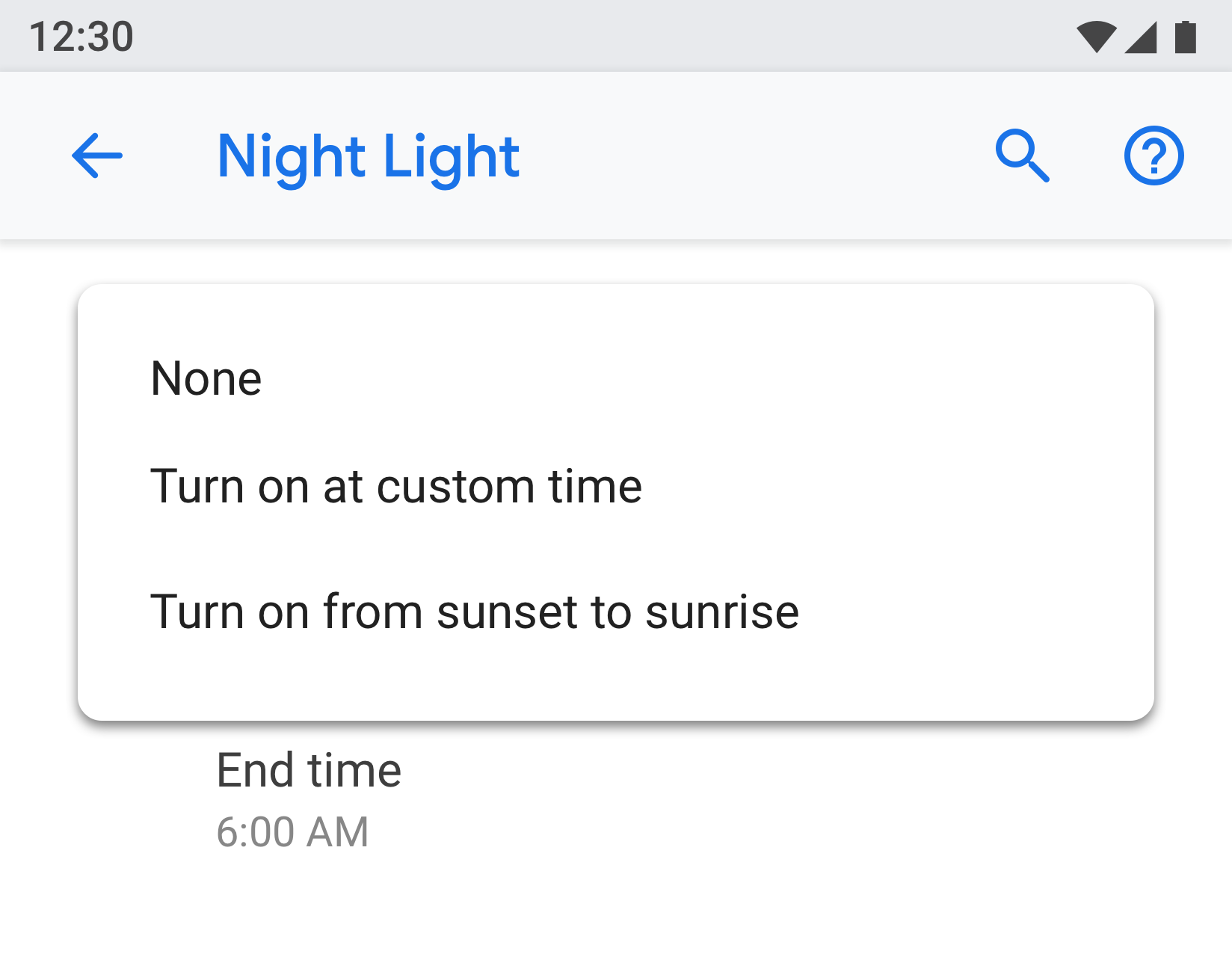Tap the cellular signal icon
The height and width of the screenshot is (957, 1232).
pyautogui.click(x=1141, y=37)
